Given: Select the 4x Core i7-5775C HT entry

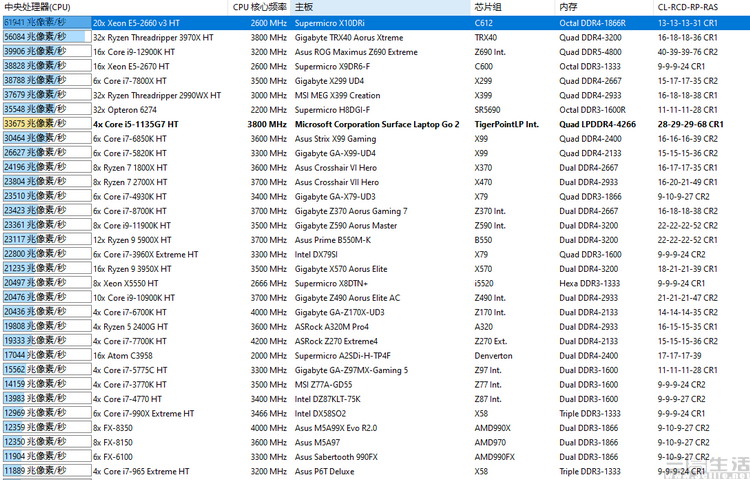Looking at the screenshot, I should click(130, 370).
